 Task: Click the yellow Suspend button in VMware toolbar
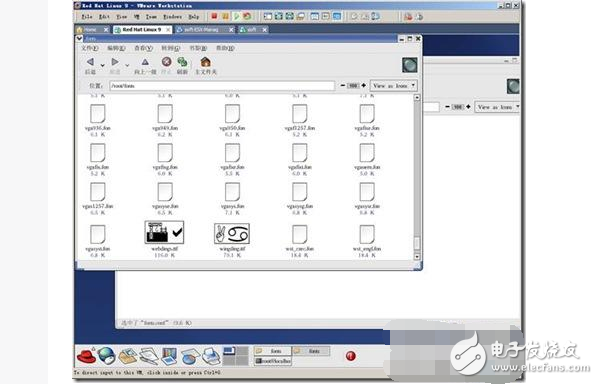tap(225, 16)
